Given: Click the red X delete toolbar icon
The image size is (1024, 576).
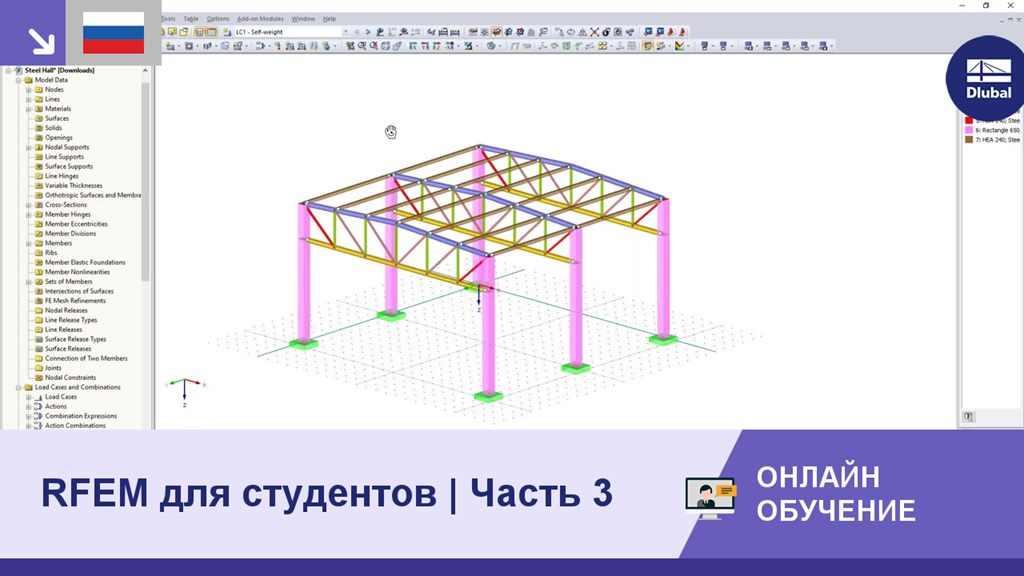Looking at the screenshot, I should (x=594, y=31).
